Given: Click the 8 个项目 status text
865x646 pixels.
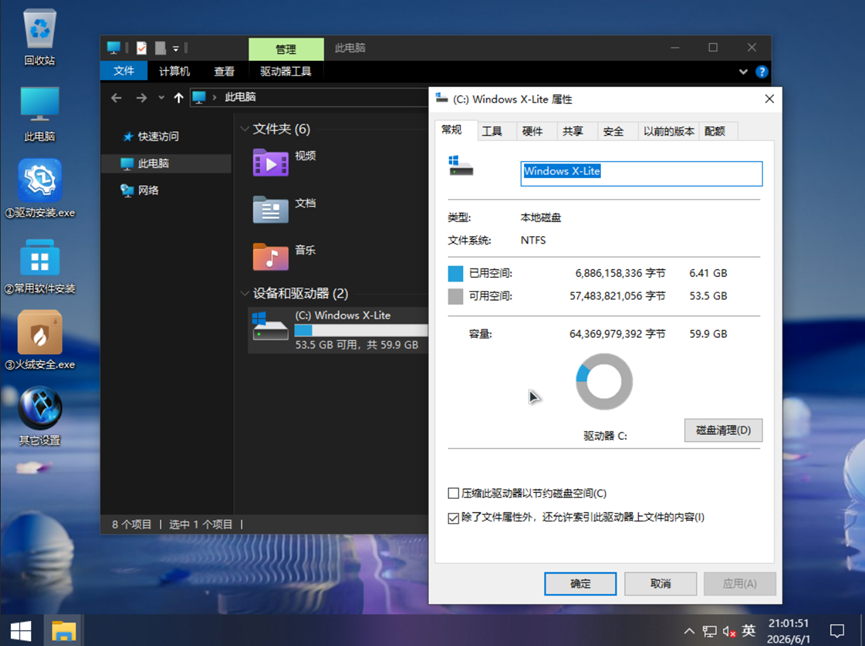Looking at the screenshot, I should pyautogui.click(x=132, y=524).
